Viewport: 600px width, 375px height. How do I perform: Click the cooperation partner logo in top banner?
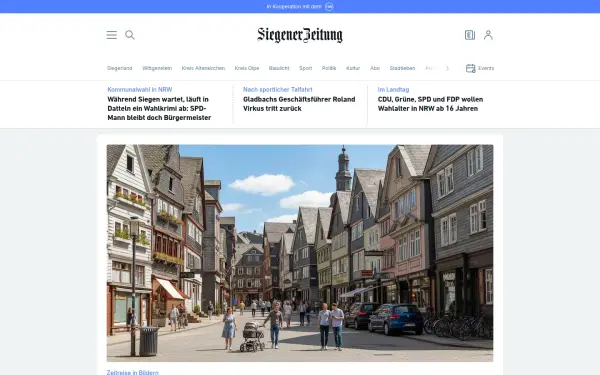tap(329, 7)
